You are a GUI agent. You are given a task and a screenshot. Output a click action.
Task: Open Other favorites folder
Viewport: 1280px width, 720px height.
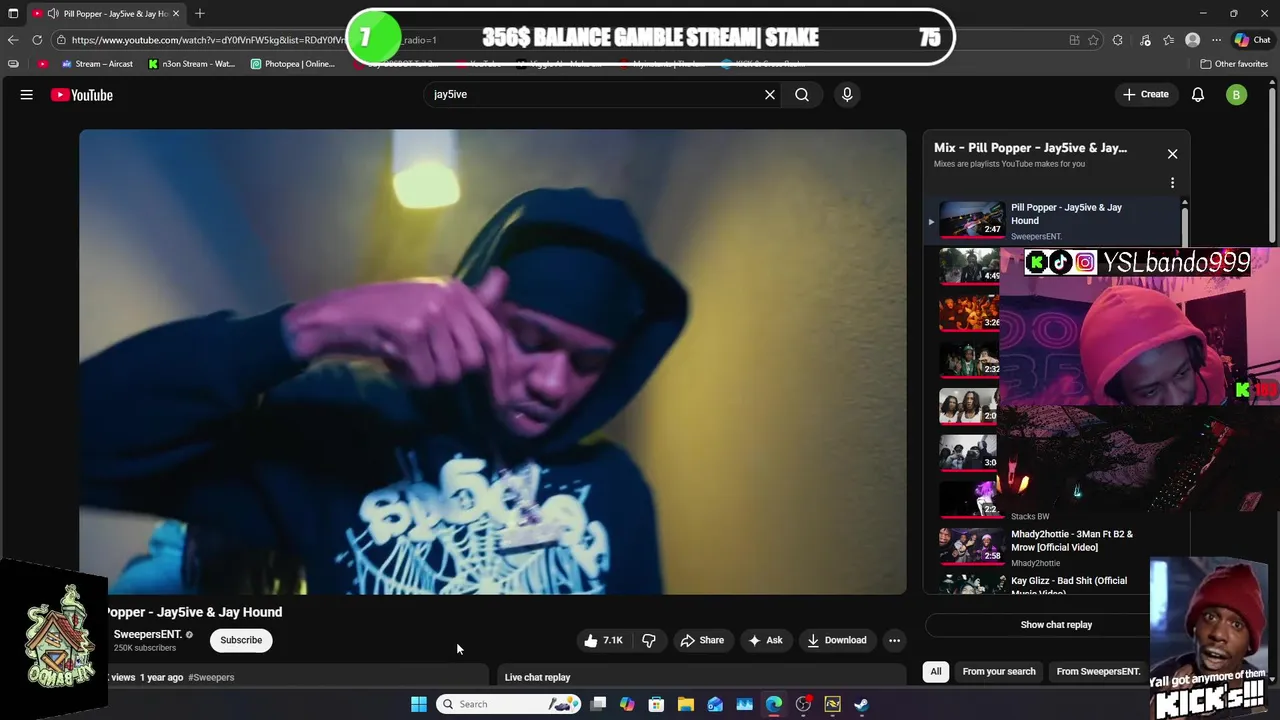click(x=1234, y=64)
